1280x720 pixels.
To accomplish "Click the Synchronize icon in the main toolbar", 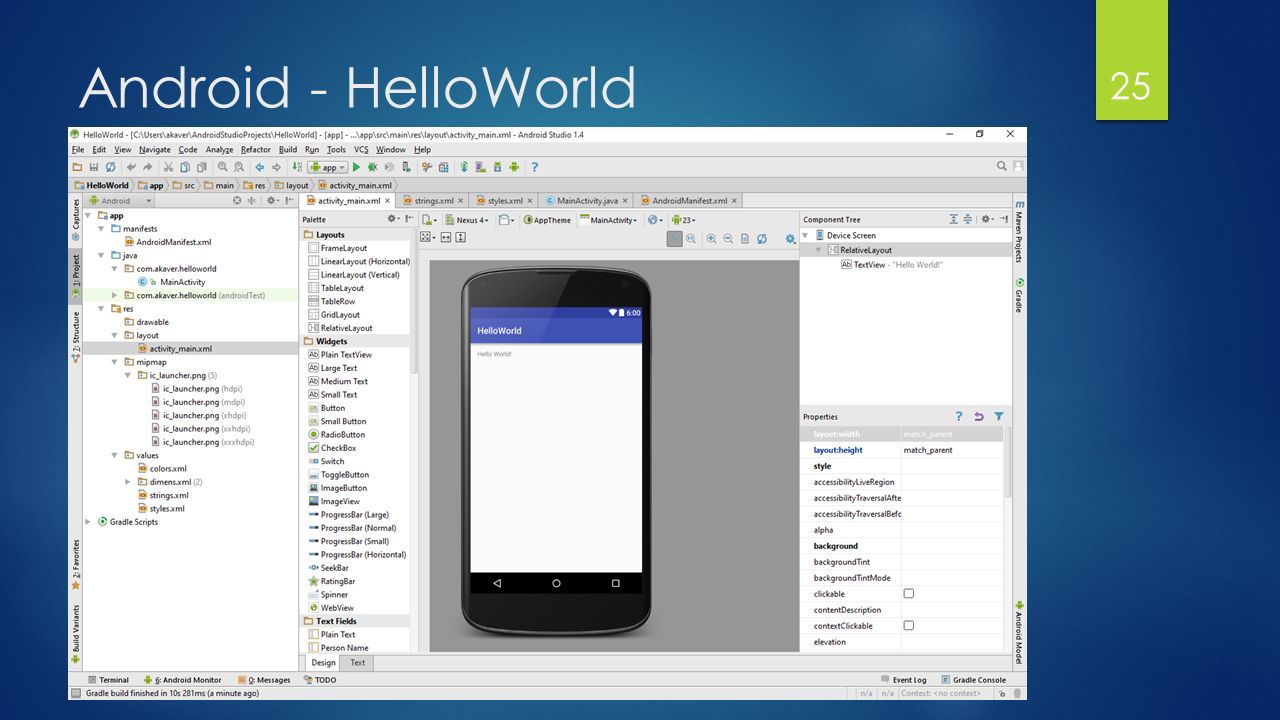I will tap(110, 167).
